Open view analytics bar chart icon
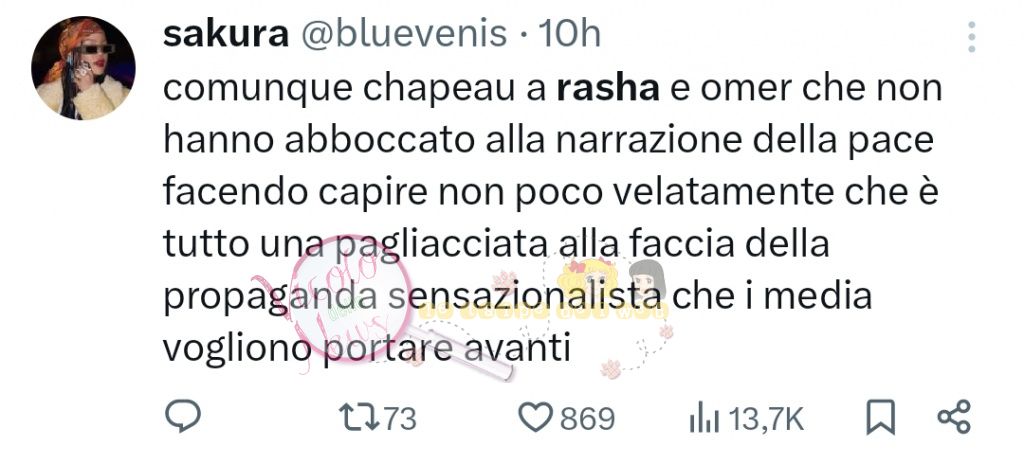Viewport: 1024px width, 464px height. click(x=704, y=419)
